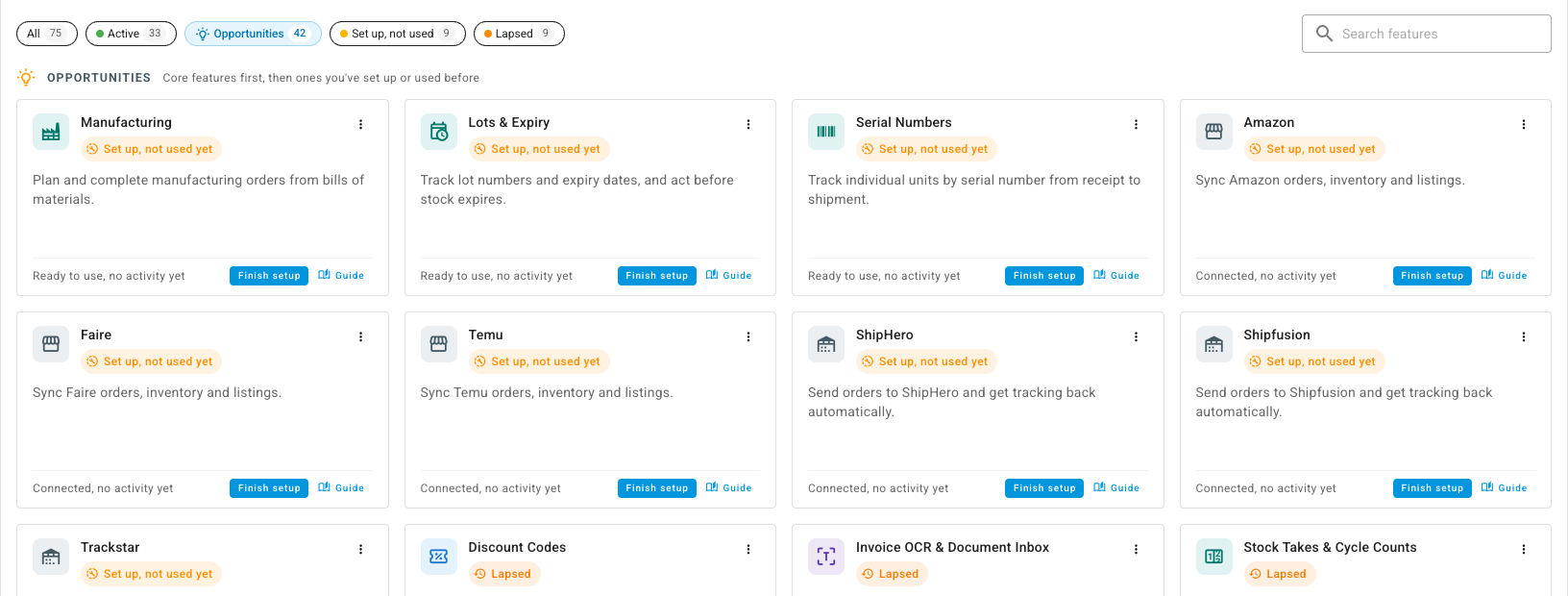Click Discount Codes' 'Lapsed' badge
The image size is (1568, 596).
click(504, 574)
